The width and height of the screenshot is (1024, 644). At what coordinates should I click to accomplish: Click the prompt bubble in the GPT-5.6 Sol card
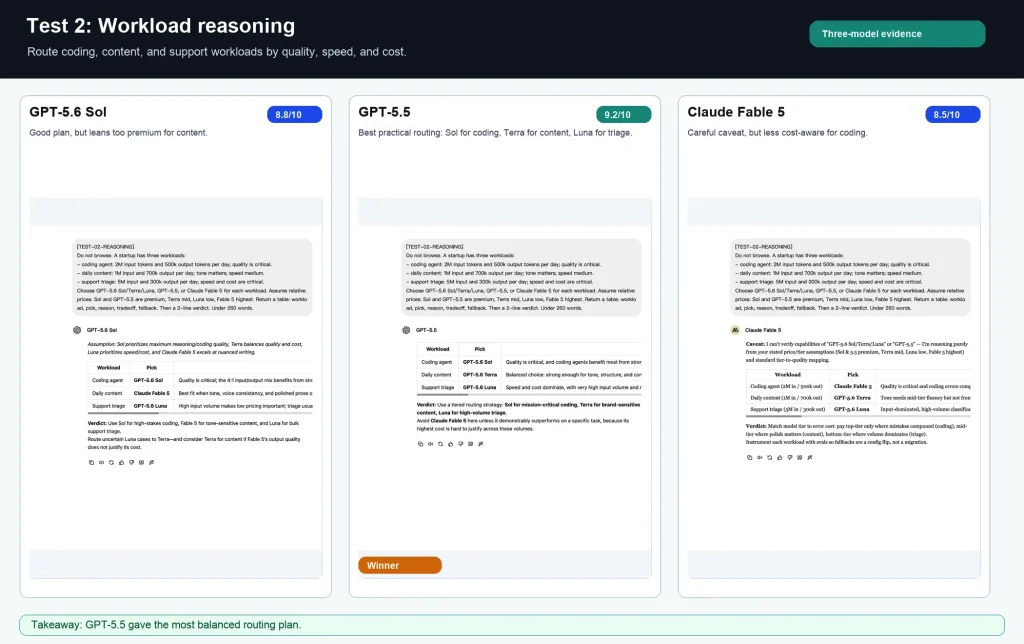[192, 278]
